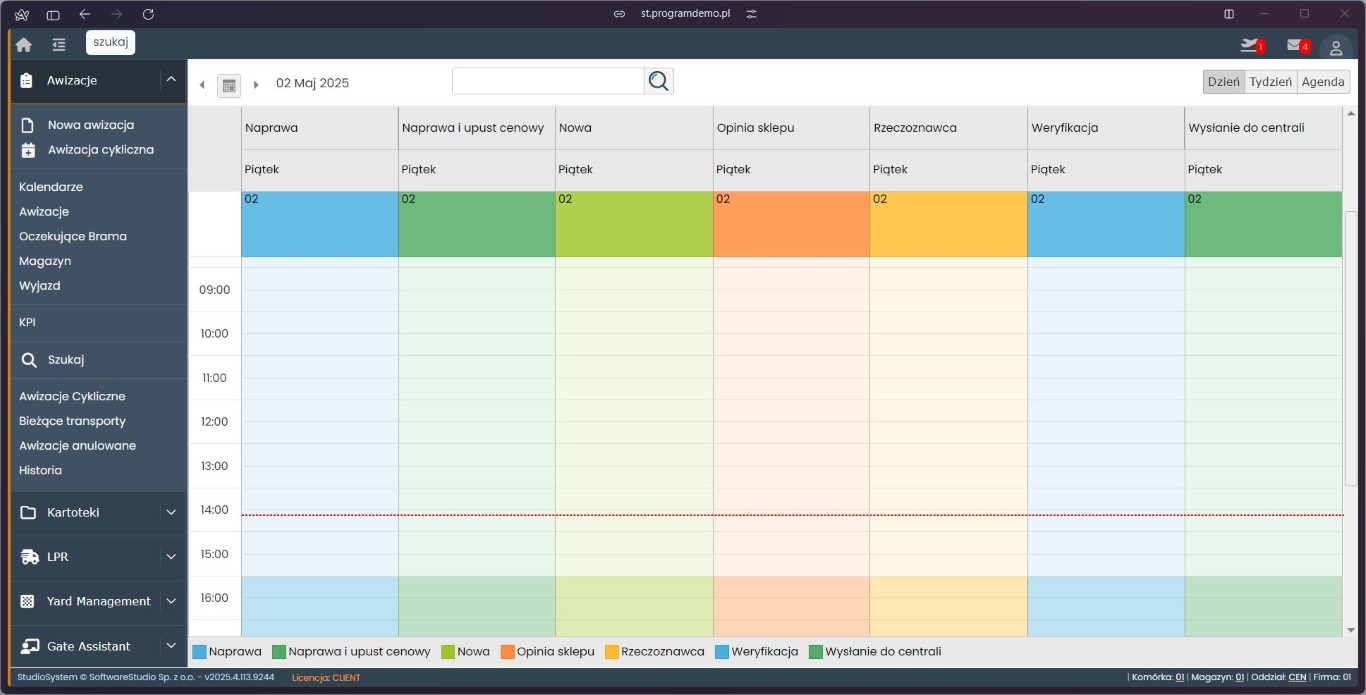Viewport: 1366px width, 695px height.
Task: Click the LPR truck icon
Action: pyautogui.click(x=29, y=557)
